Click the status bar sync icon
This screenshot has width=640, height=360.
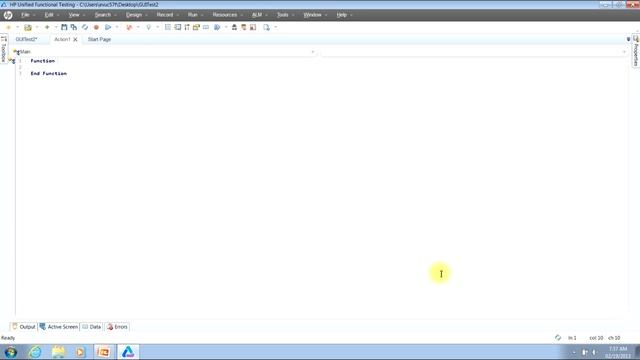pos(558,338)
